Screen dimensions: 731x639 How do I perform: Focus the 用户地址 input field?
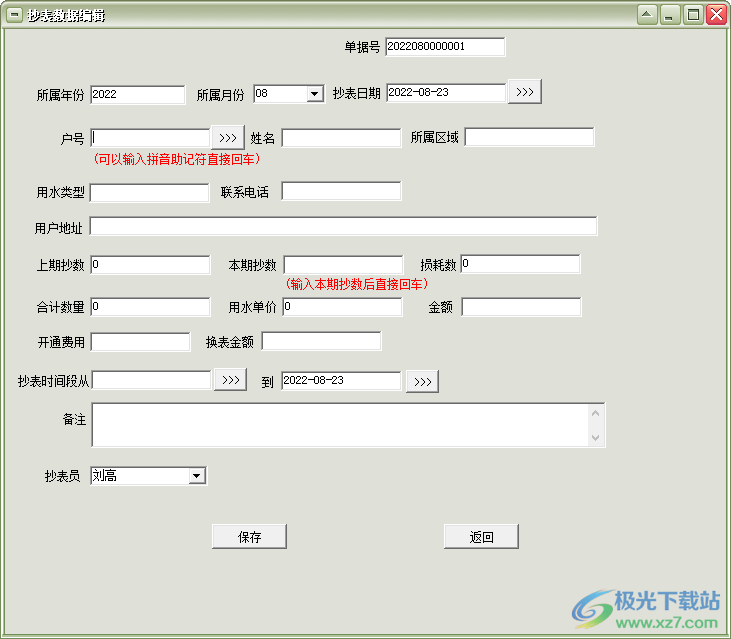click(343, 226)
